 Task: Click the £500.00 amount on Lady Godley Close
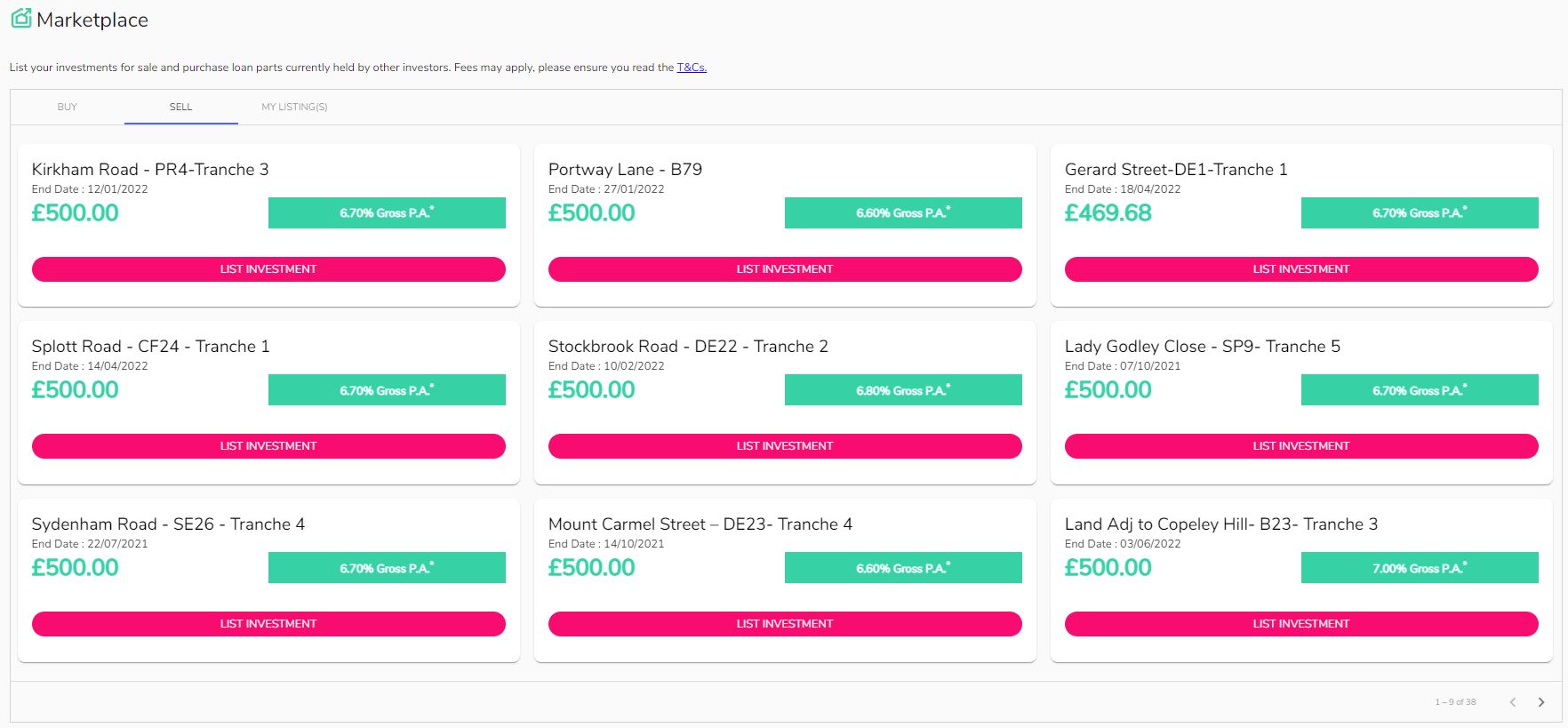click(1108, 390)
